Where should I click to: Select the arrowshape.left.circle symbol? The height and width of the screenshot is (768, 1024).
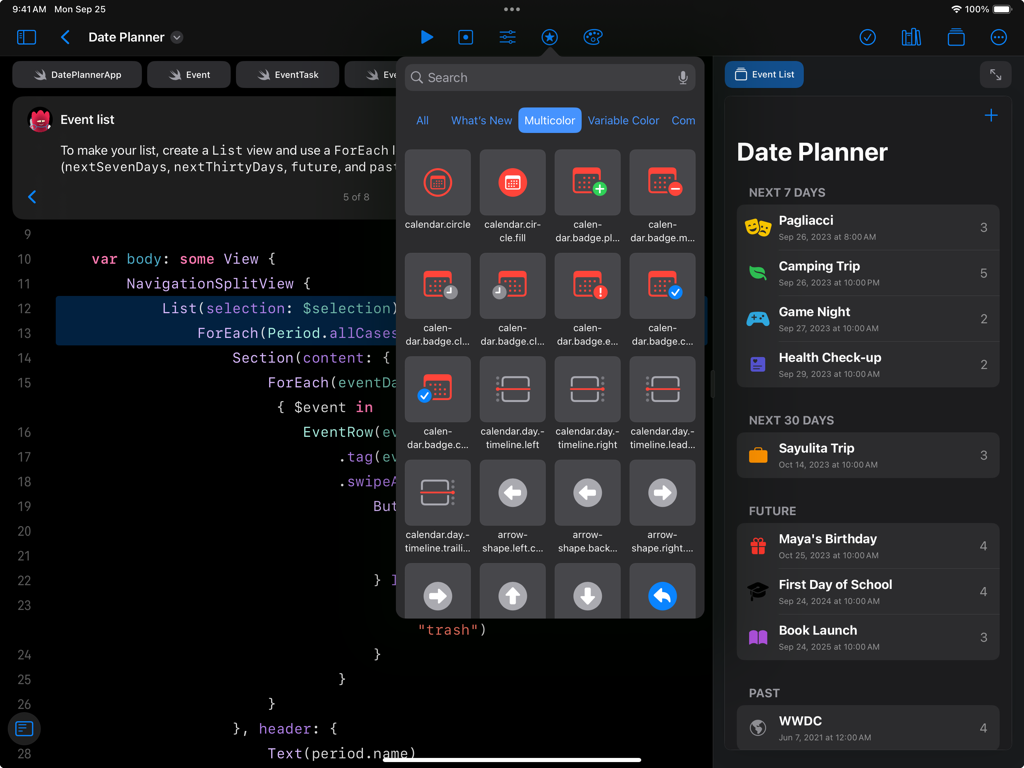512,492
